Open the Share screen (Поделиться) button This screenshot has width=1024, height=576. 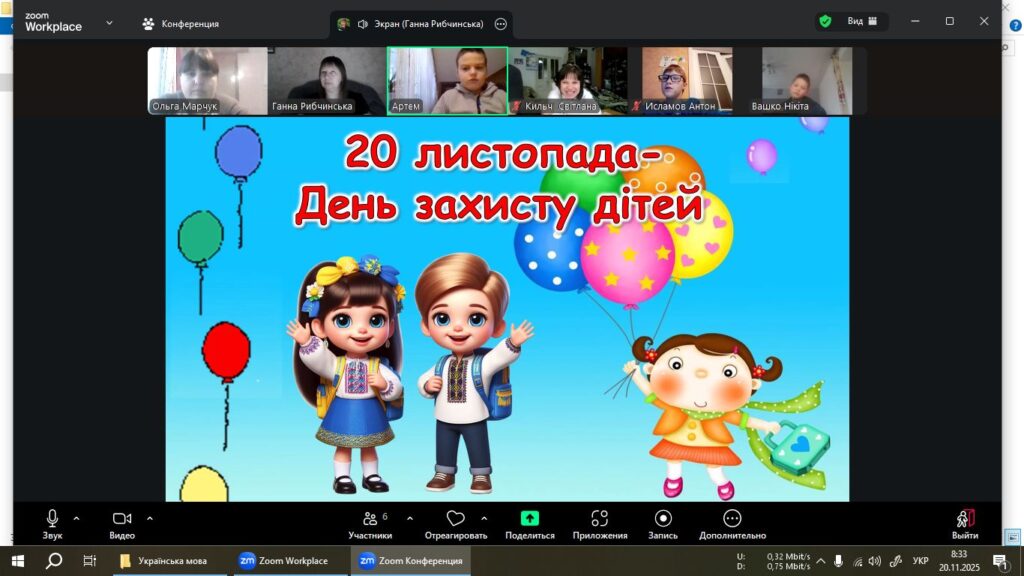click(530, 523)
